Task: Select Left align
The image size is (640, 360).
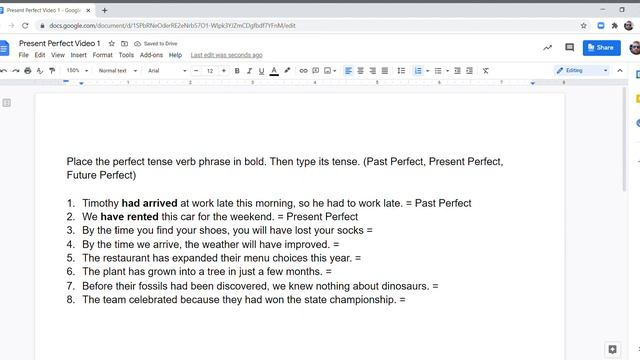Action: pos(348,71)
